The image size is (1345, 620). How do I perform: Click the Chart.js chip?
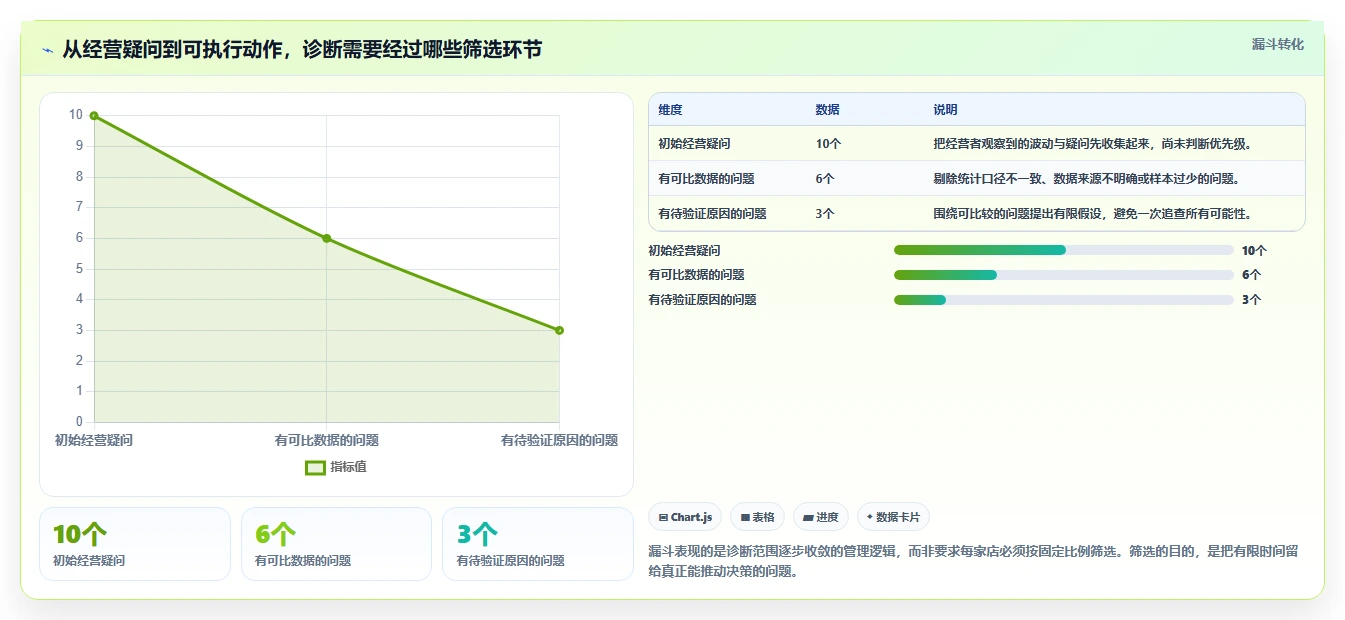(x=685, y=517)
